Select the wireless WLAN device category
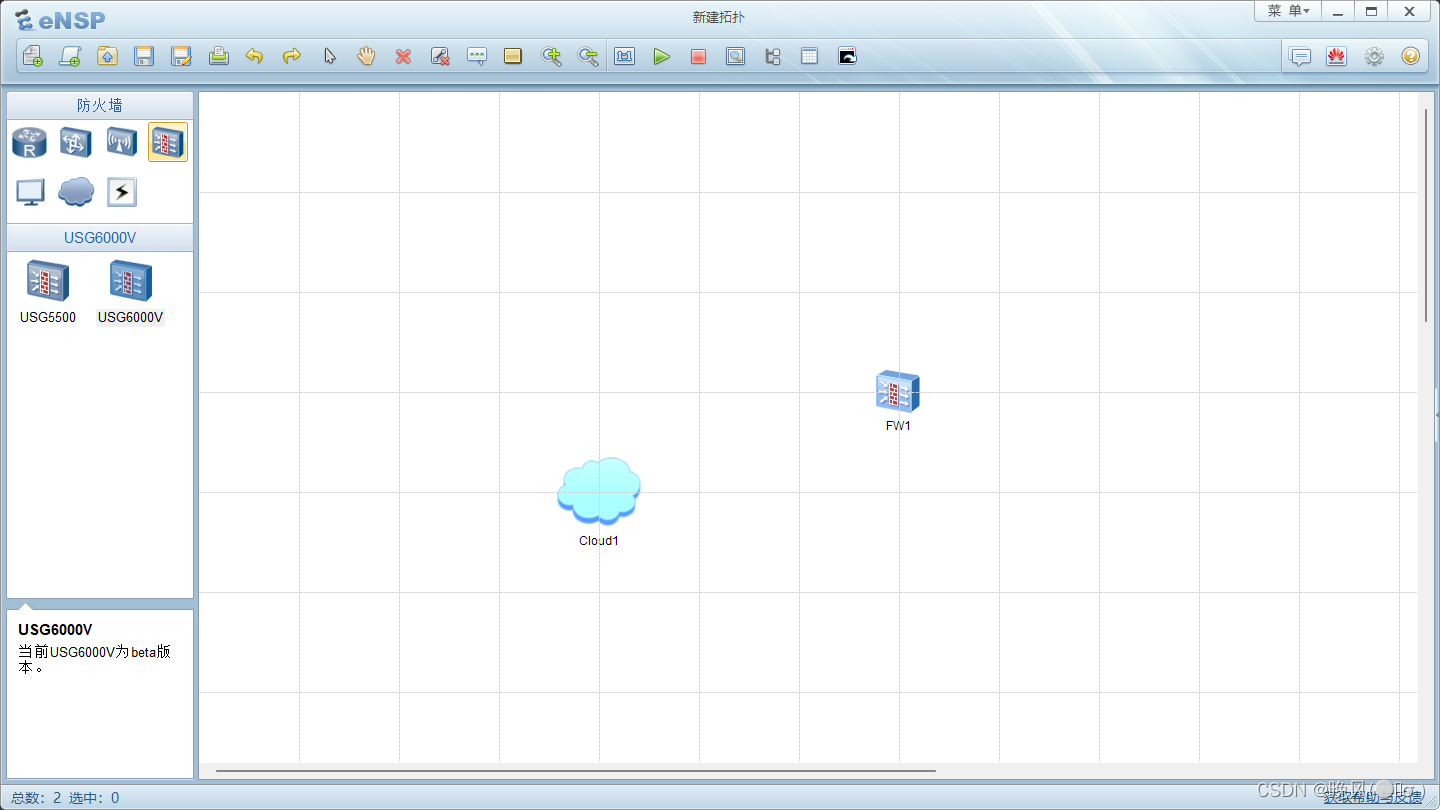Viewport: 1440px width, 810px height. click(x=122, y=142)
